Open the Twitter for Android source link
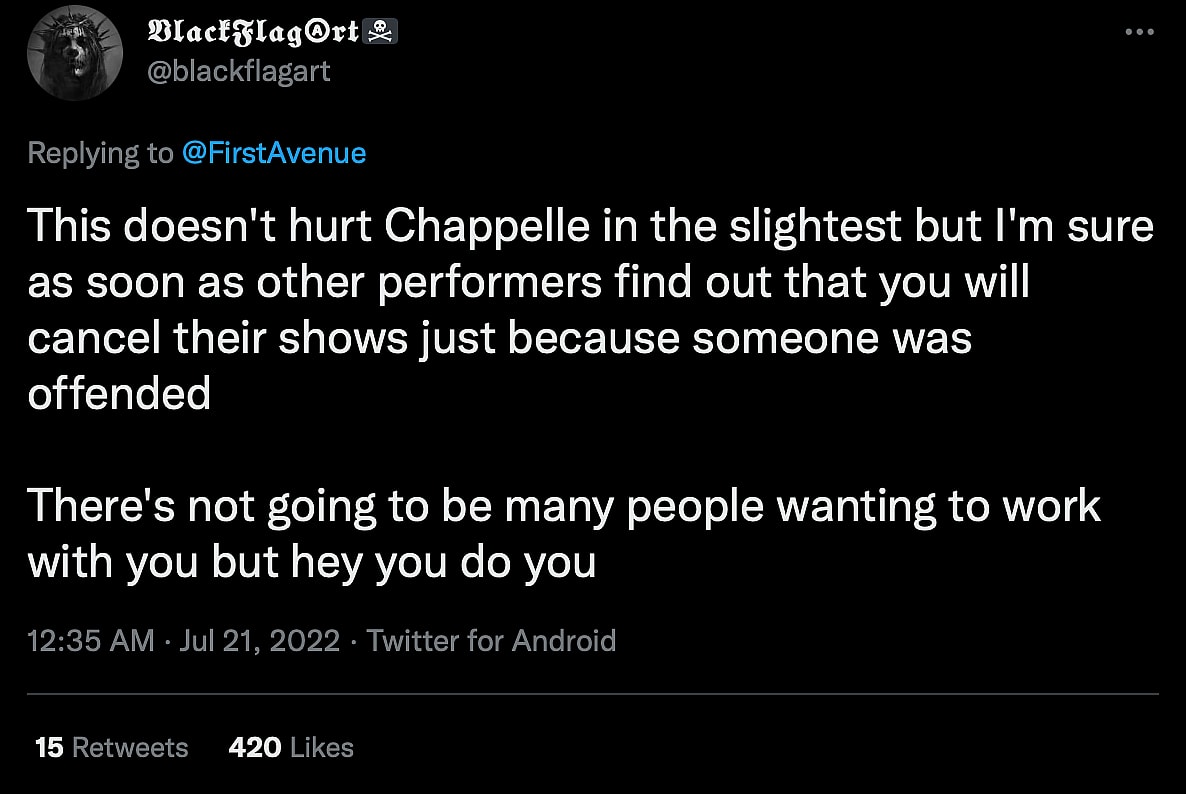 click(x=491, y=640)
